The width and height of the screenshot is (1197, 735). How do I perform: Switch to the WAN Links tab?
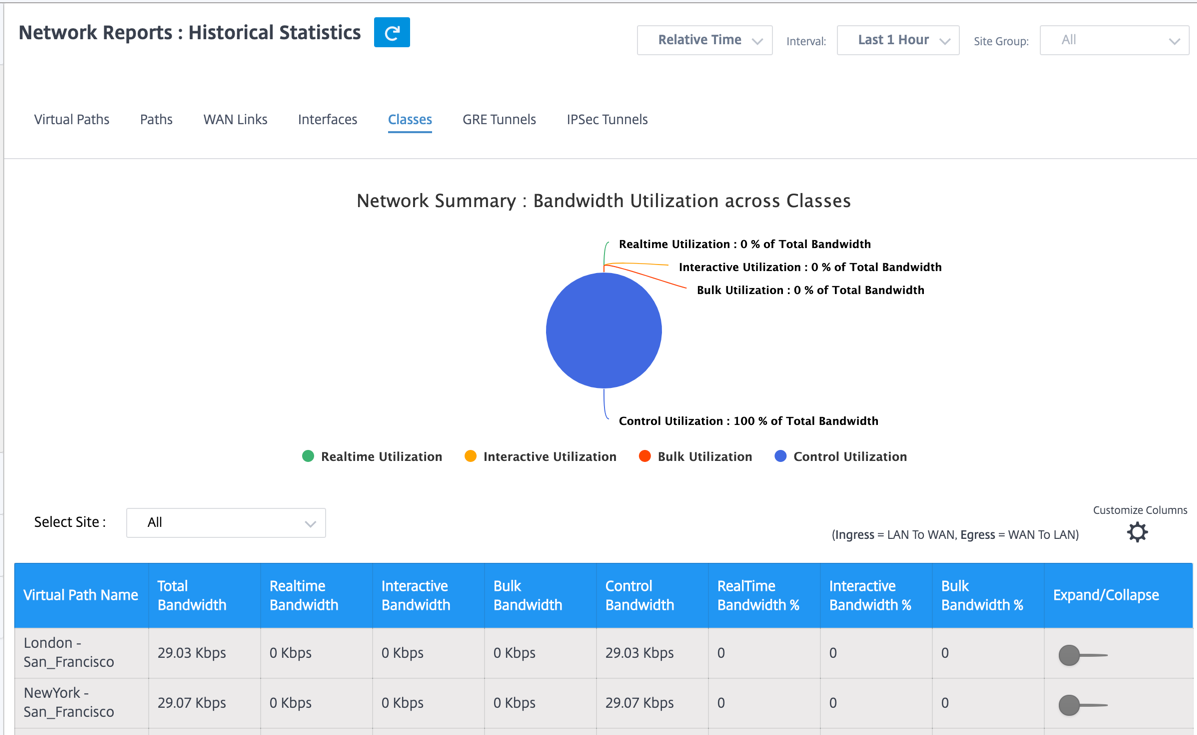[x=235, y=119]
